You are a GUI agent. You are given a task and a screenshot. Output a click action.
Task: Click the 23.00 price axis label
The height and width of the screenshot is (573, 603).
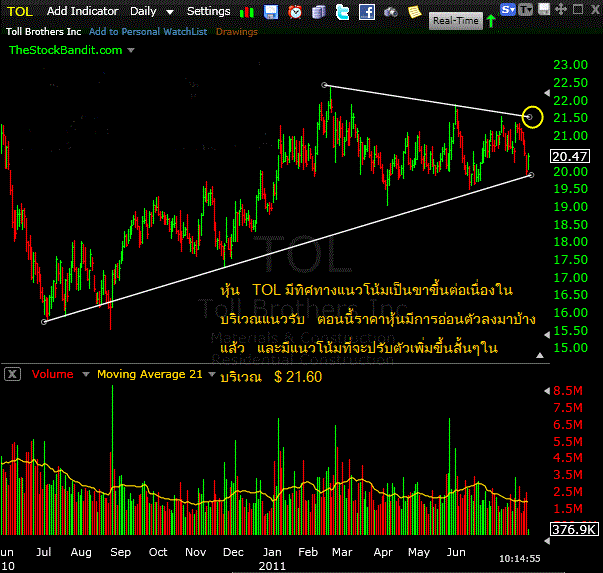(570, 65)
